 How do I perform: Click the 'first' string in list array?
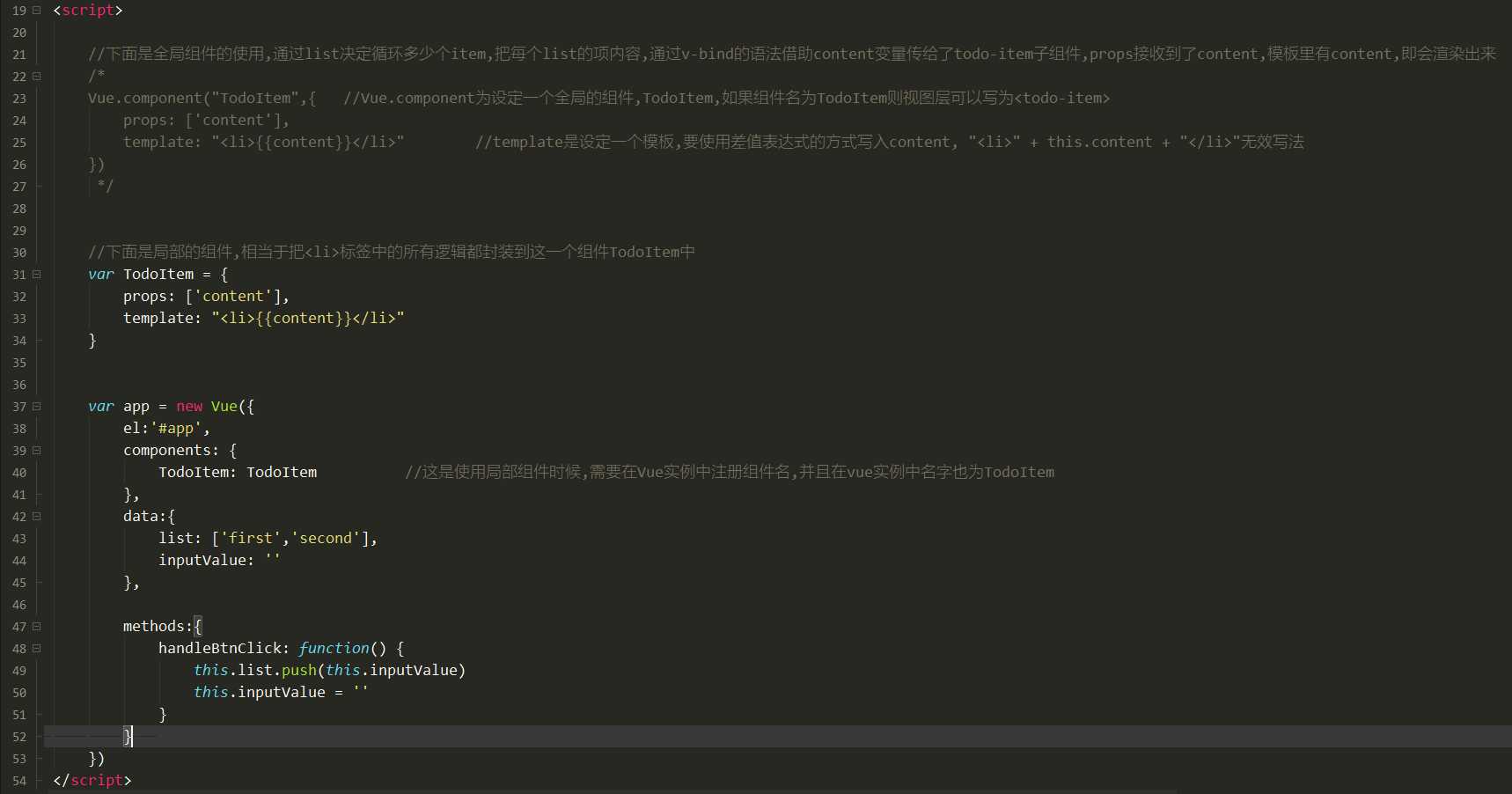pyautogui.click(x=251, y=539)
